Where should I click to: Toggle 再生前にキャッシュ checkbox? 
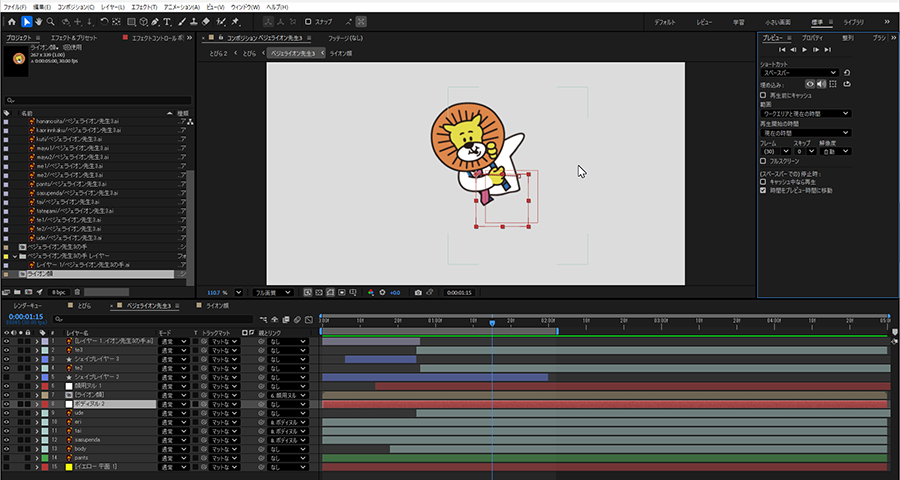(764, 95)
